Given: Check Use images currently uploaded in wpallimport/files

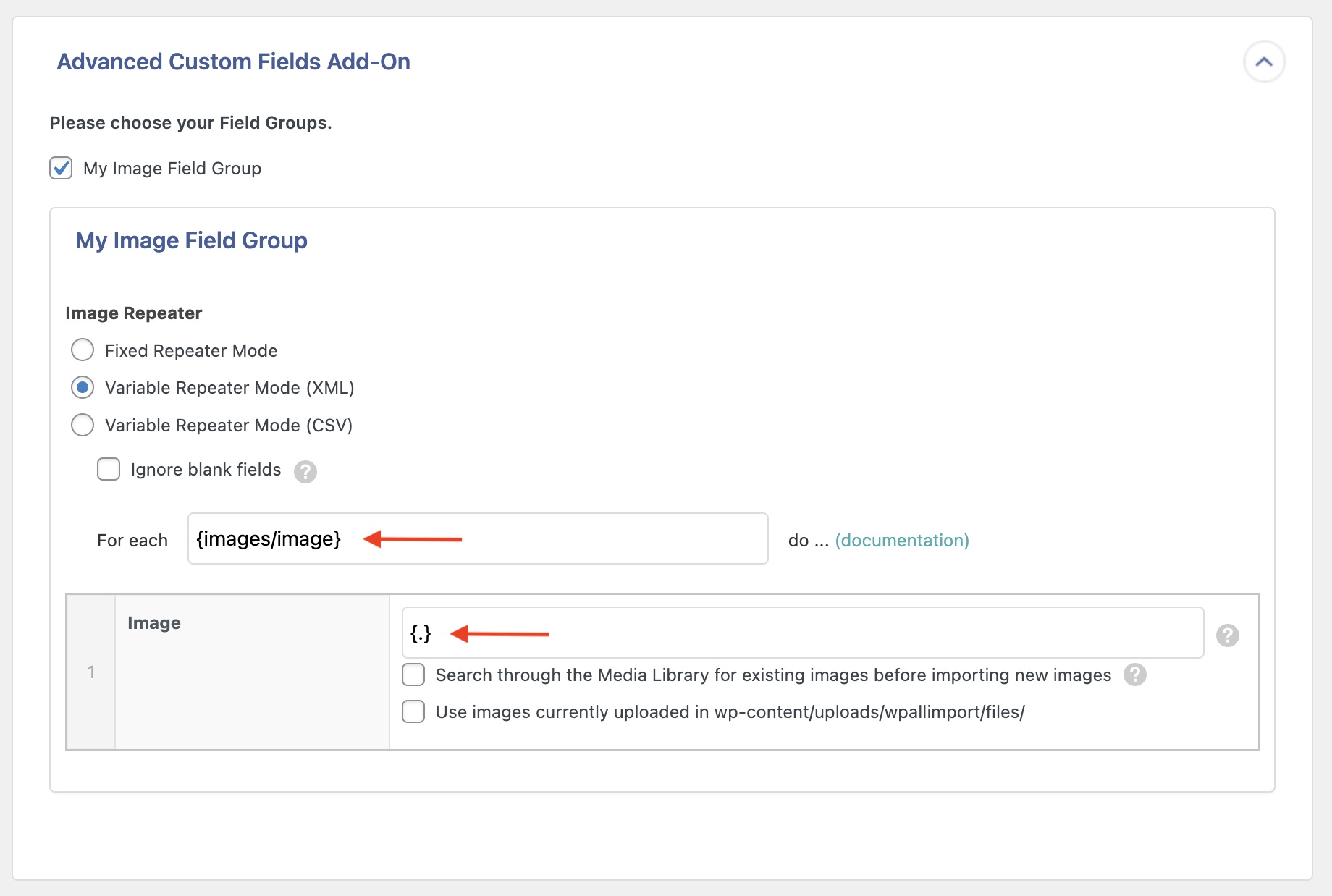Looking at the screenshot, I should 413,712.
